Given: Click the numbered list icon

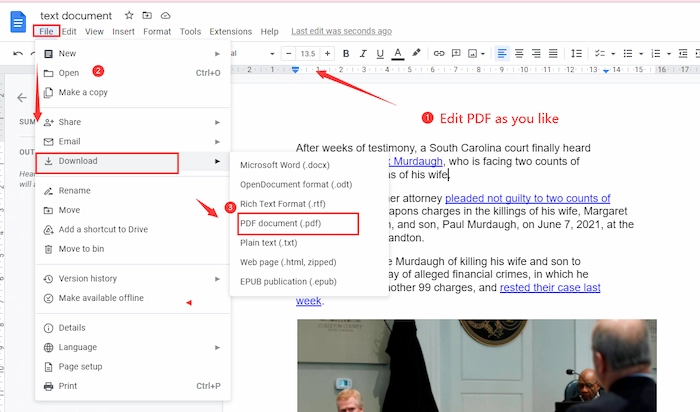Looking at the screenshot, I should (655, 54).
